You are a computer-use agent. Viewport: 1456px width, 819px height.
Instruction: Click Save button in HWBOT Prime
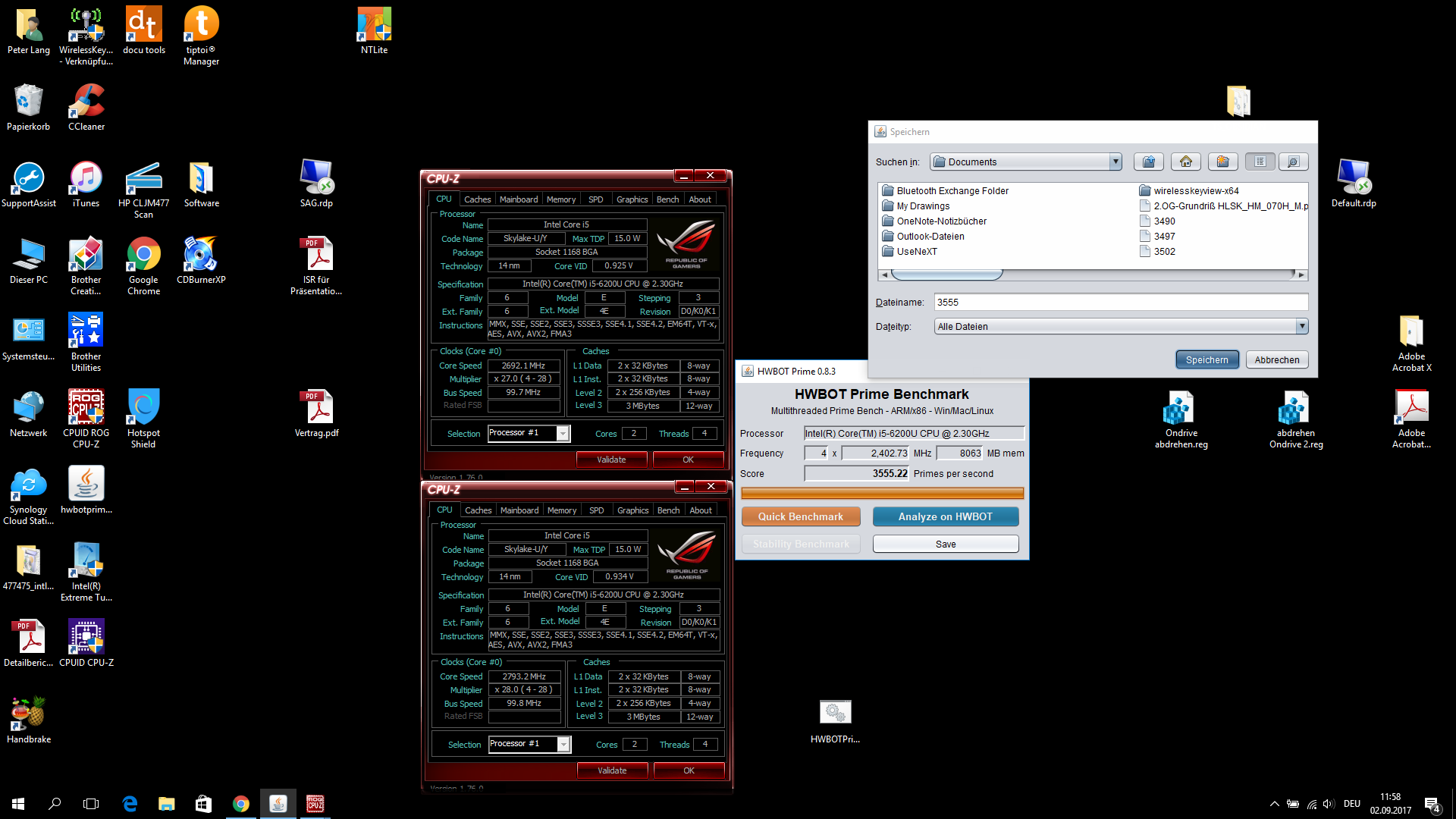tap(946, 544)
